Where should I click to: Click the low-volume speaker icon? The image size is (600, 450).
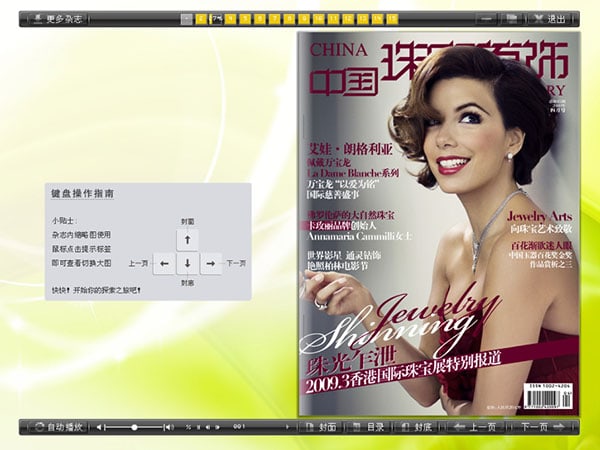pyautogui.click(x=99, y=427)
